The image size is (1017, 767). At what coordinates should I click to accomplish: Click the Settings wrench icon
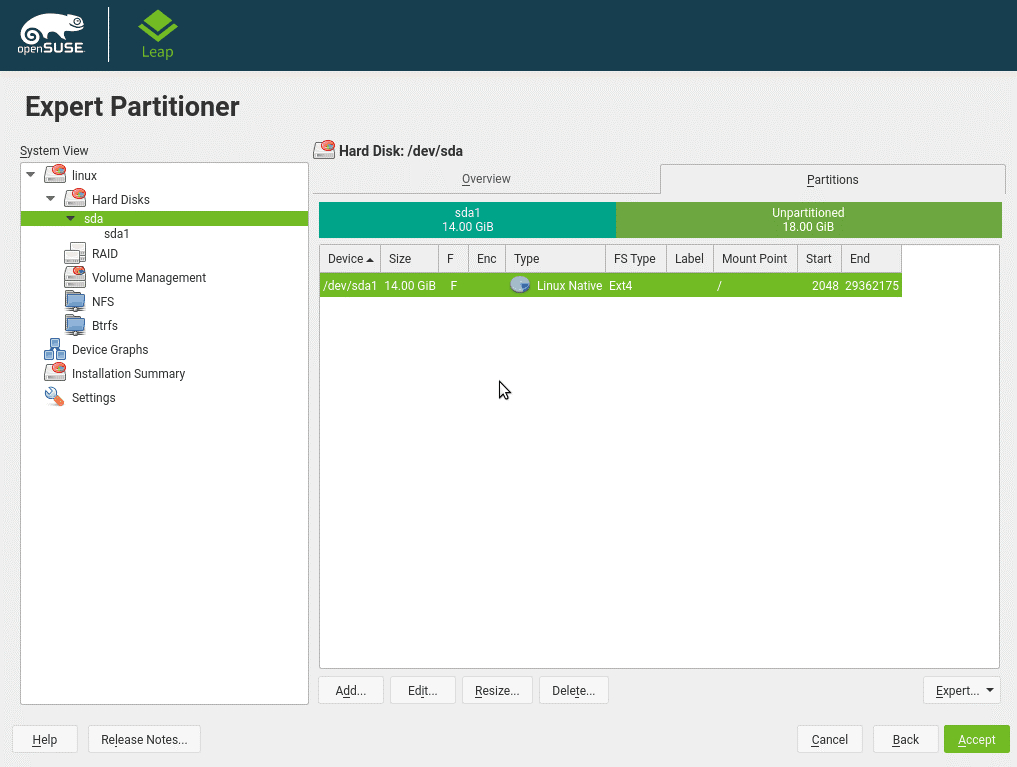(54, 397)
